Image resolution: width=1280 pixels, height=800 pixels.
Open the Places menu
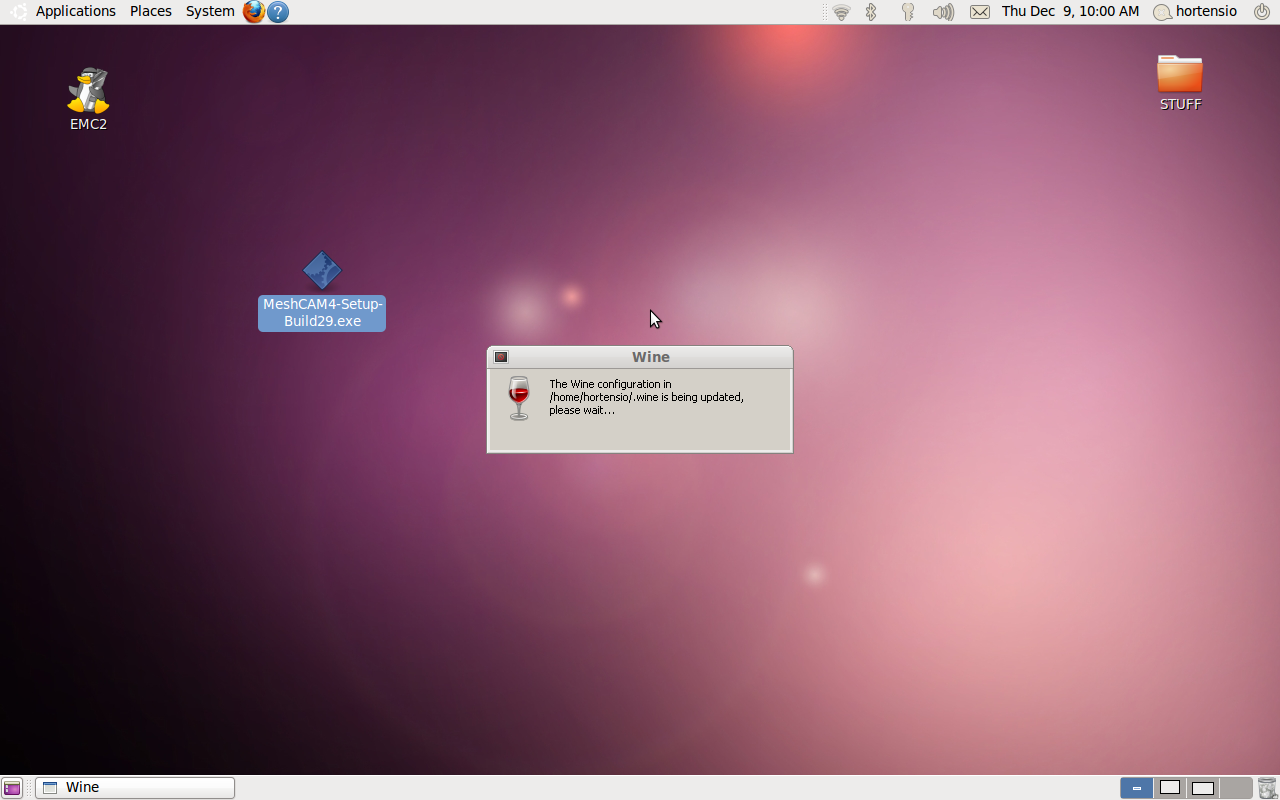[x=151, y=11]
